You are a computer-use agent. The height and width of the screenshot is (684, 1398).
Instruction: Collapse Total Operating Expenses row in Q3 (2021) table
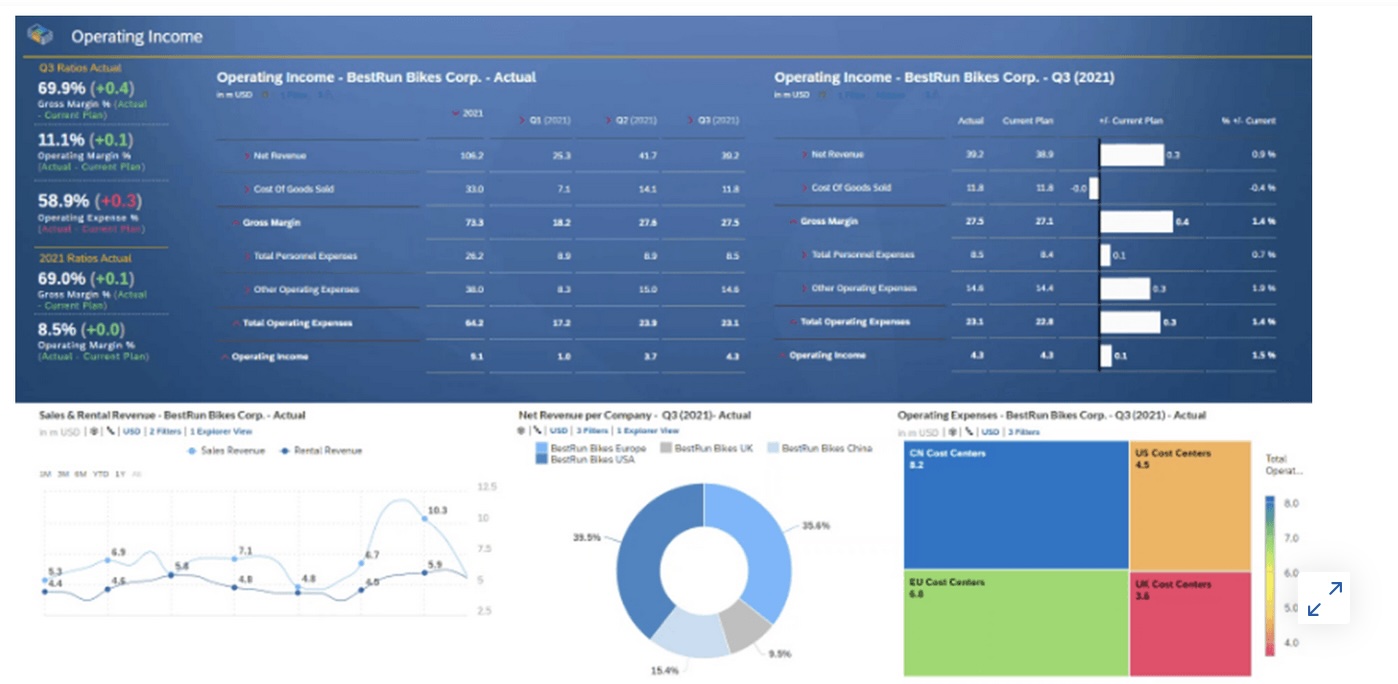click(x=793, y=322)
